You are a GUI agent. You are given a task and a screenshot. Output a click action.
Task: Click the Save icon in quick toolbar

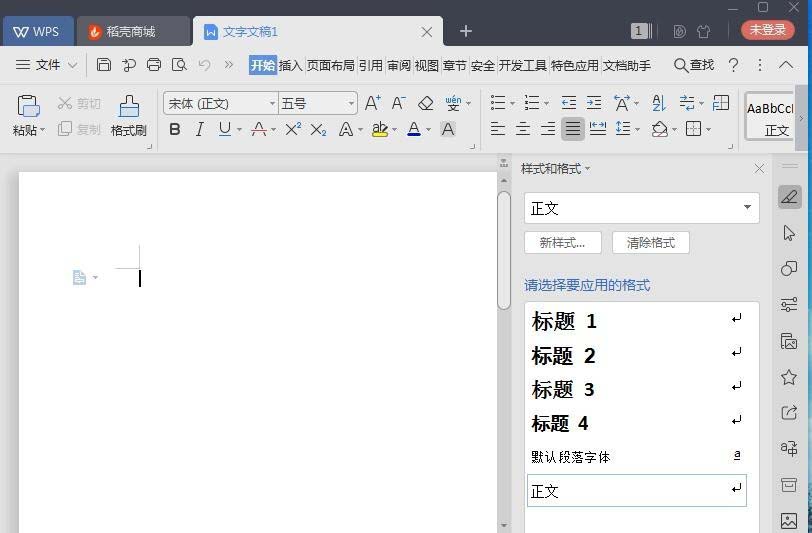pos(104,65)
